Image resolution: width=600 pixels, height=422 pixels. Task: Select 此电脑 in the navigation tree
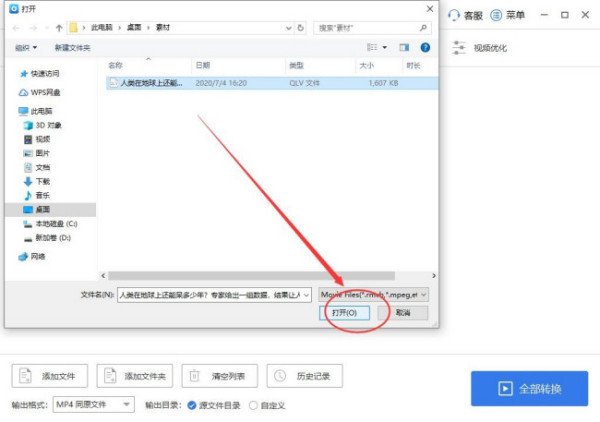click(x=35, y=111)
